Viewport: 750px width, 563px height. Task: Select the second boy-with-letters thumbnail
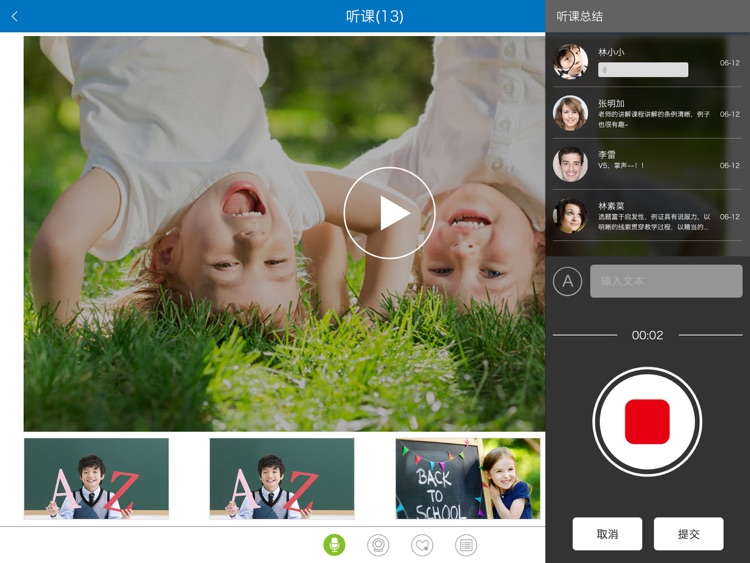tap(282, 478)
